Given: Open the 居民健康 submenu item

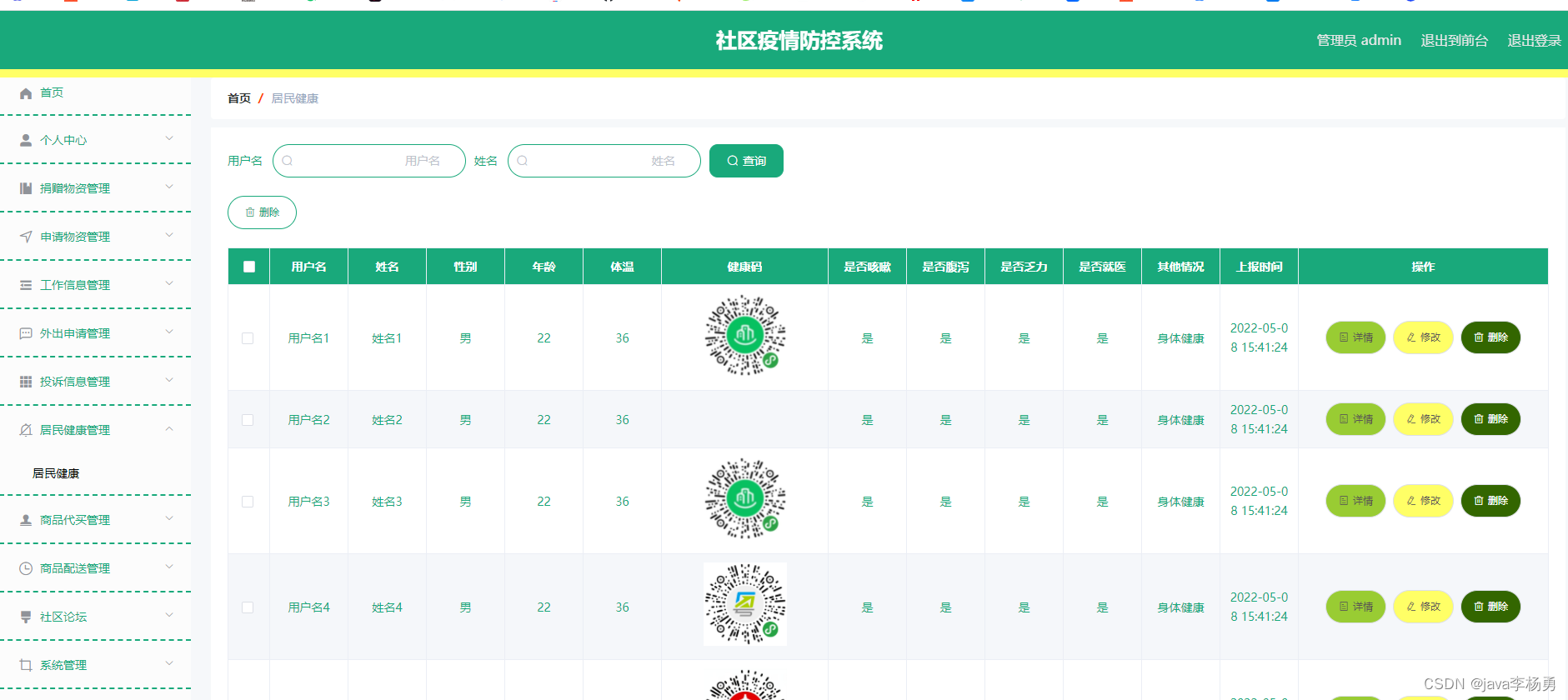Looking at the screenshot, I should point(56,473).
